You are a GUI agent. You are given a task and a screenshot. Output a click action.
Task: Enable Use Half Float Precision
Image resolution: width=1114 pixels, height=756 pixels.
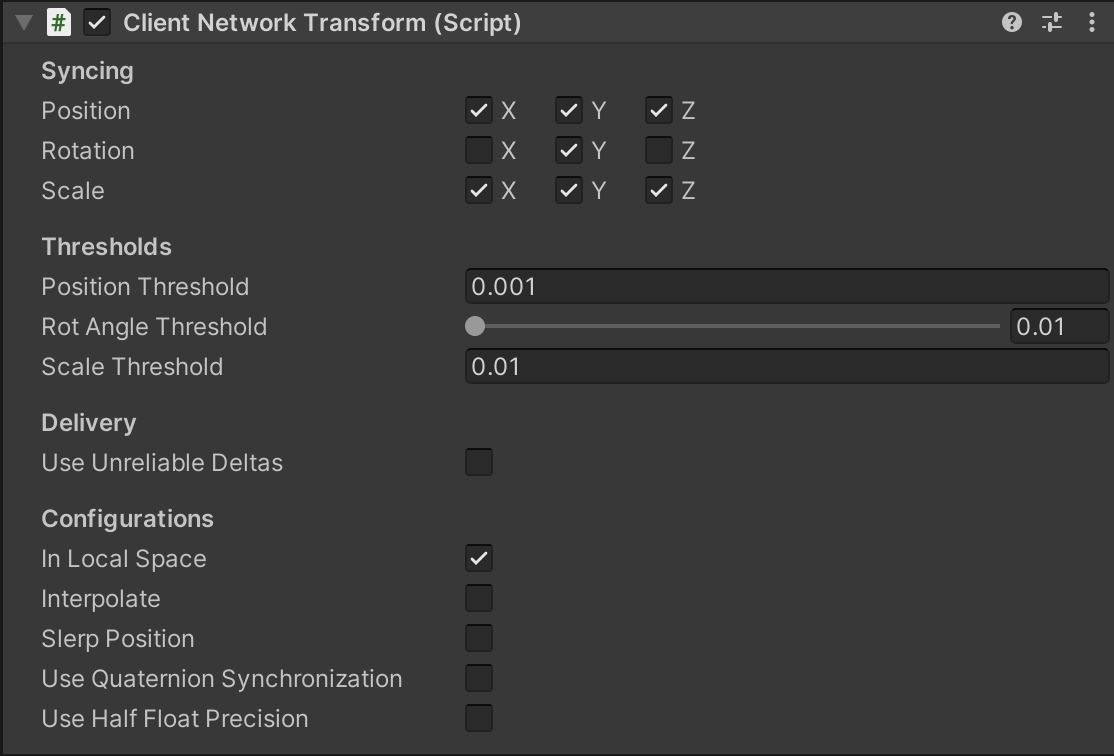click(478, 718)
